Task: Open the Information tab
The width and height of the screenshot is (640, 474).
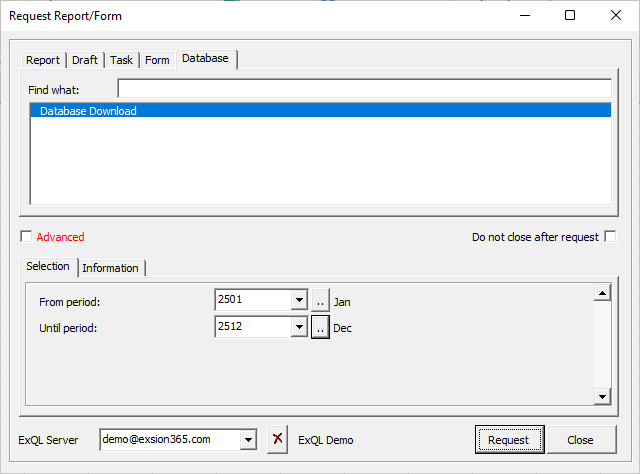Action: (x=111, y=268)
